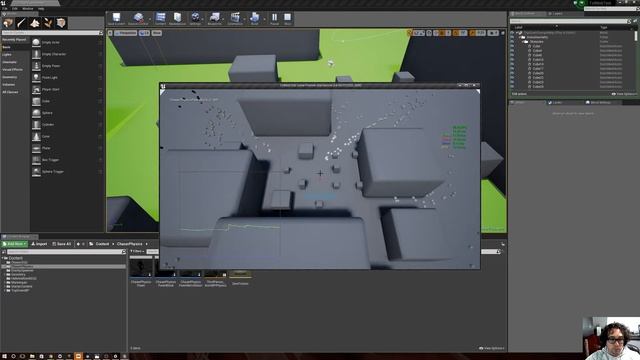Switch to the Layers tab
640x360 pixels.
click(x=557, y=13)
